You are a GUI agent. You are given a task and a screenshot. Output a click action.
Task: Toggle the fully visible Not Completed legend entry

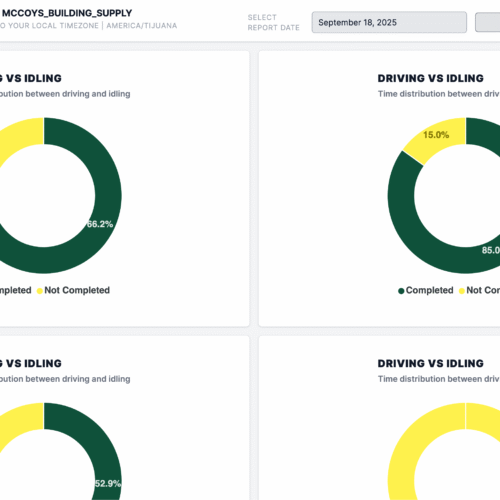tap(73, 290)
